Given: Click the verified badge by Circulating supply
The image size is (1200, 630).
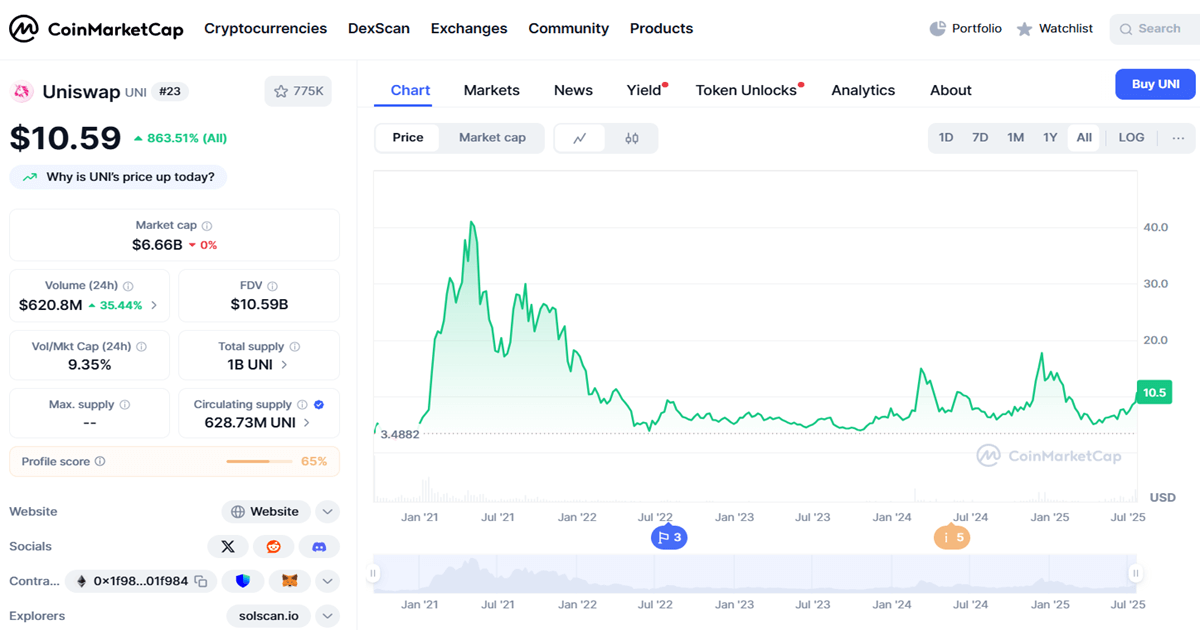Looking at the screenshot, I should tap(319, 405).
